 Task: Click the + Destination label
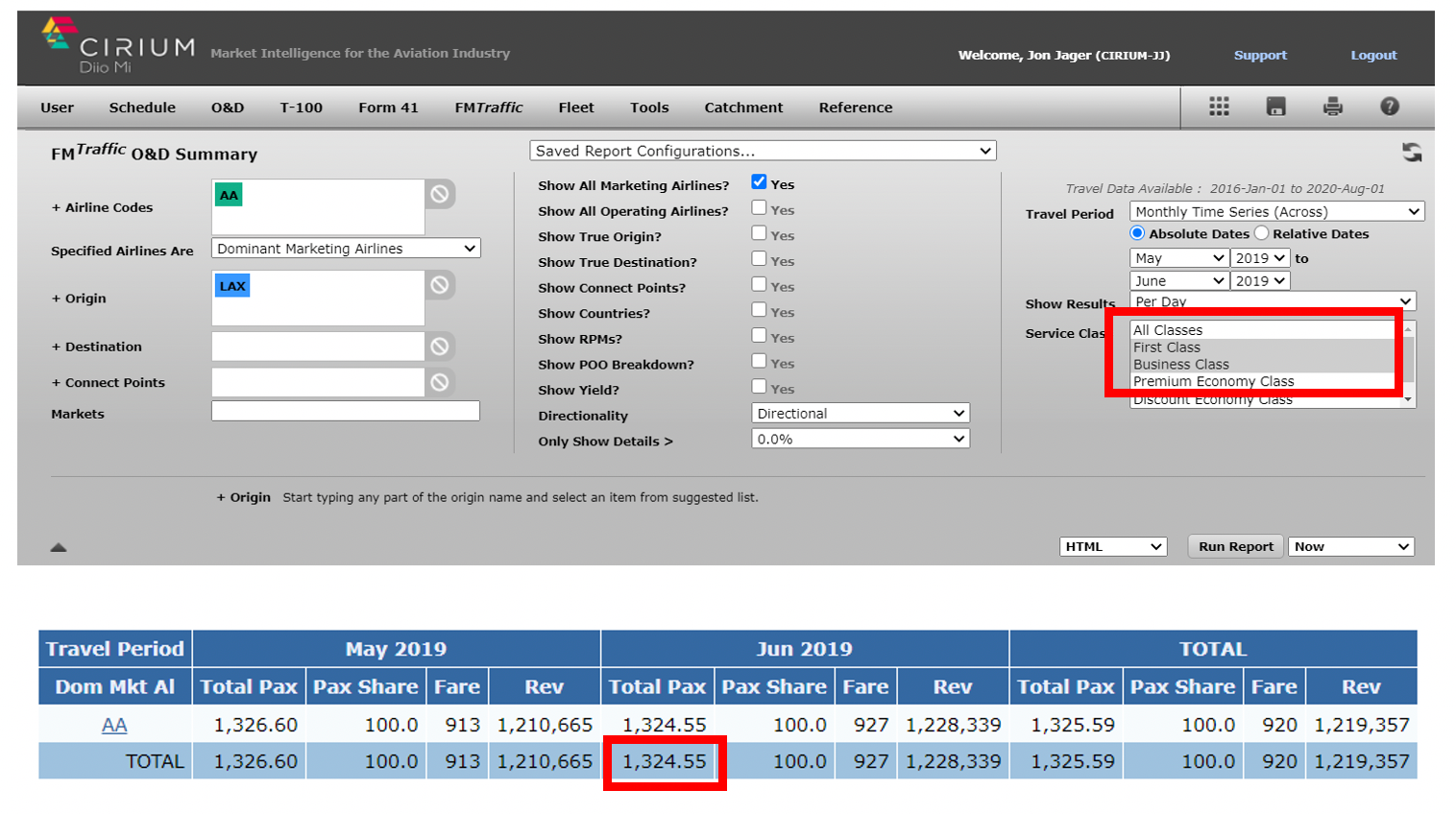click(96, 347)
